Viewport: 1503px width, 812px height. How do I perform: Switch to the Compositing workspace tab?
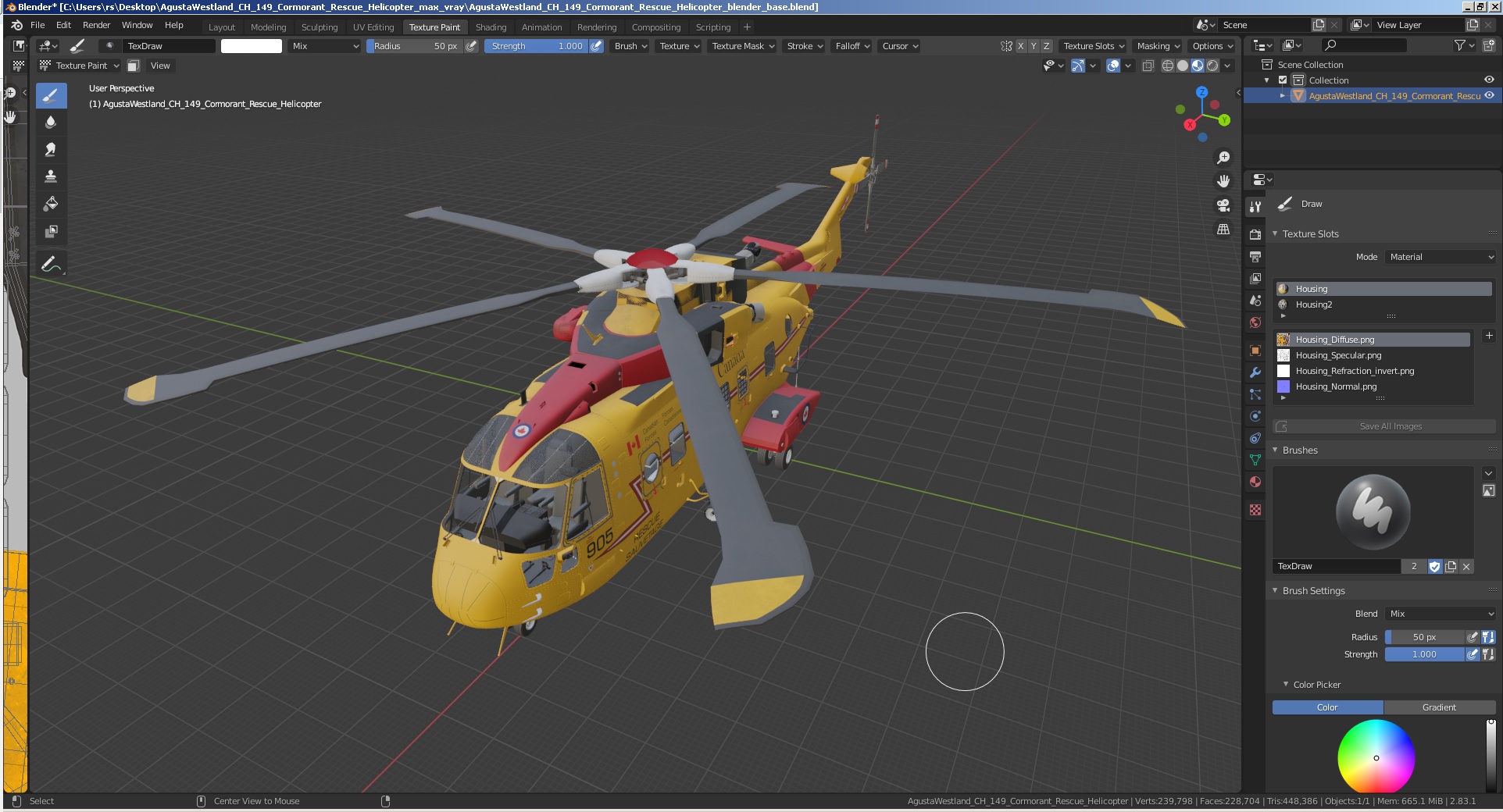coord(656,27)
